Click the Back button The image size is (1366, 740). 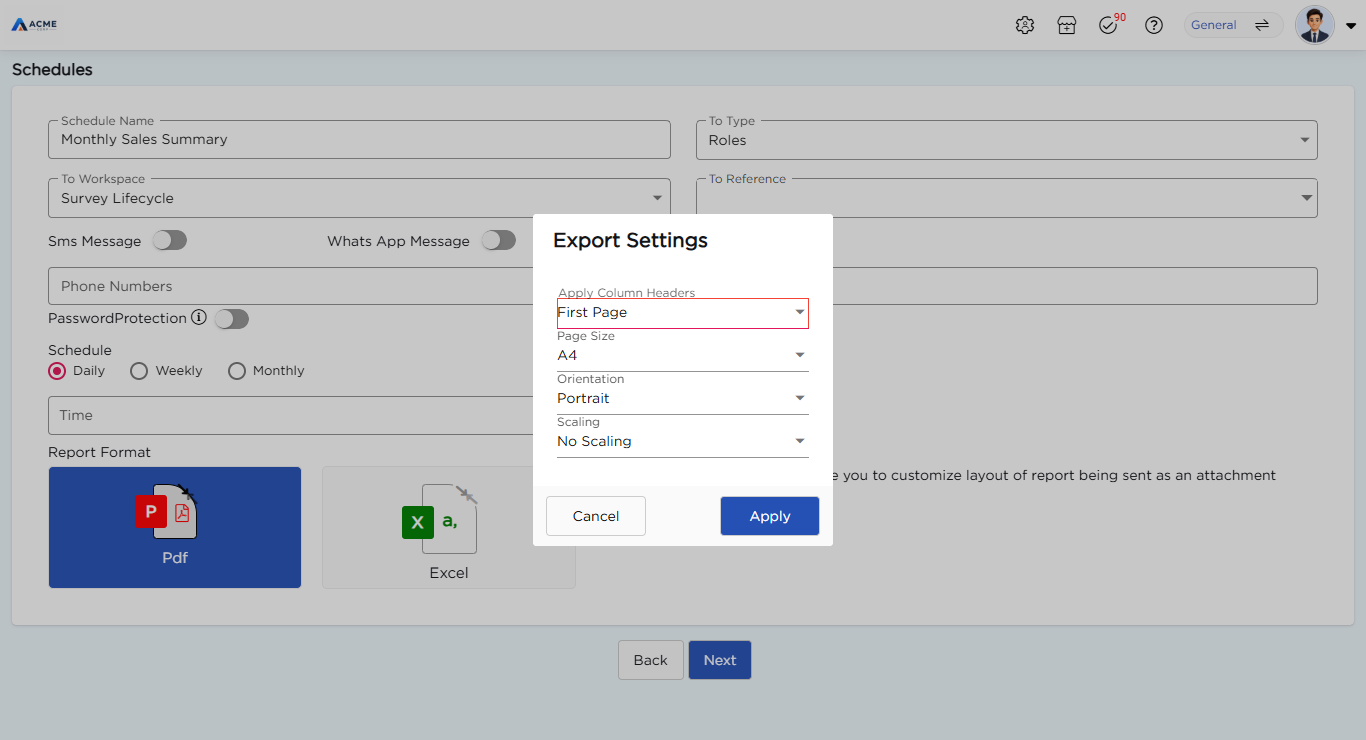(x=650, y=660)
